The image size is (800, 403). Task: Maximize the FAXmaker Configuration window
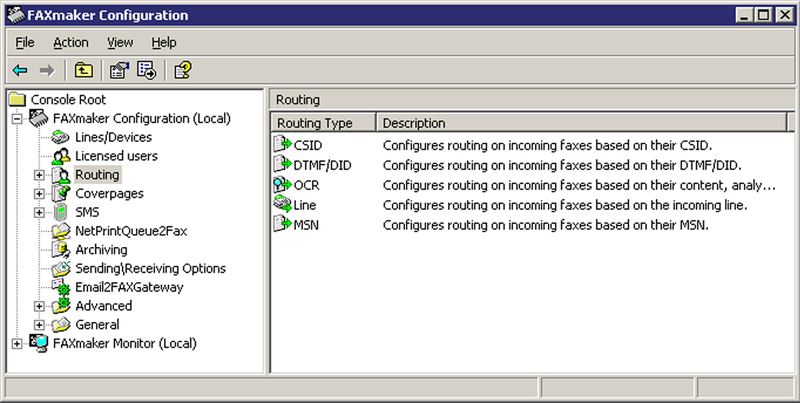tap(764, 15)
